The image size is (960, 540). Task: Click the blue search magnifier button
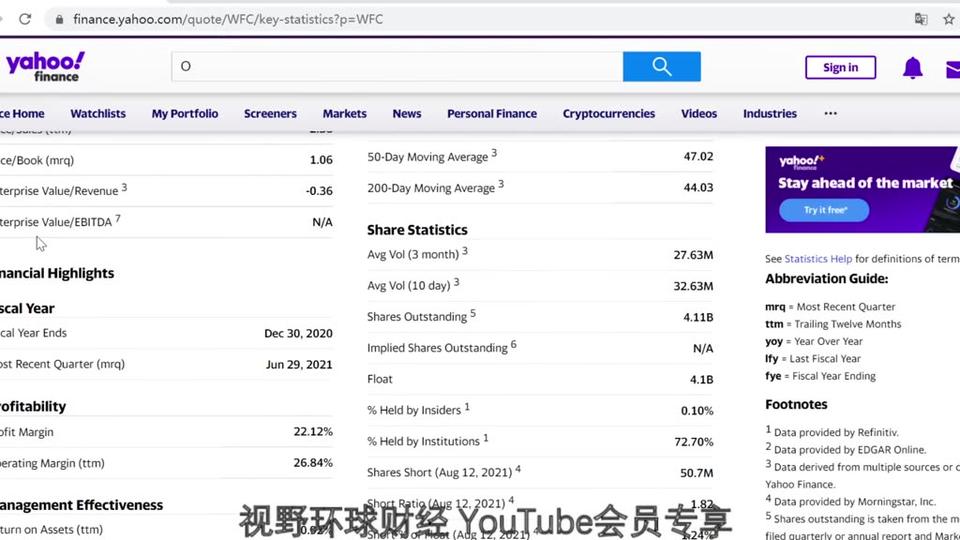point(662,66)
